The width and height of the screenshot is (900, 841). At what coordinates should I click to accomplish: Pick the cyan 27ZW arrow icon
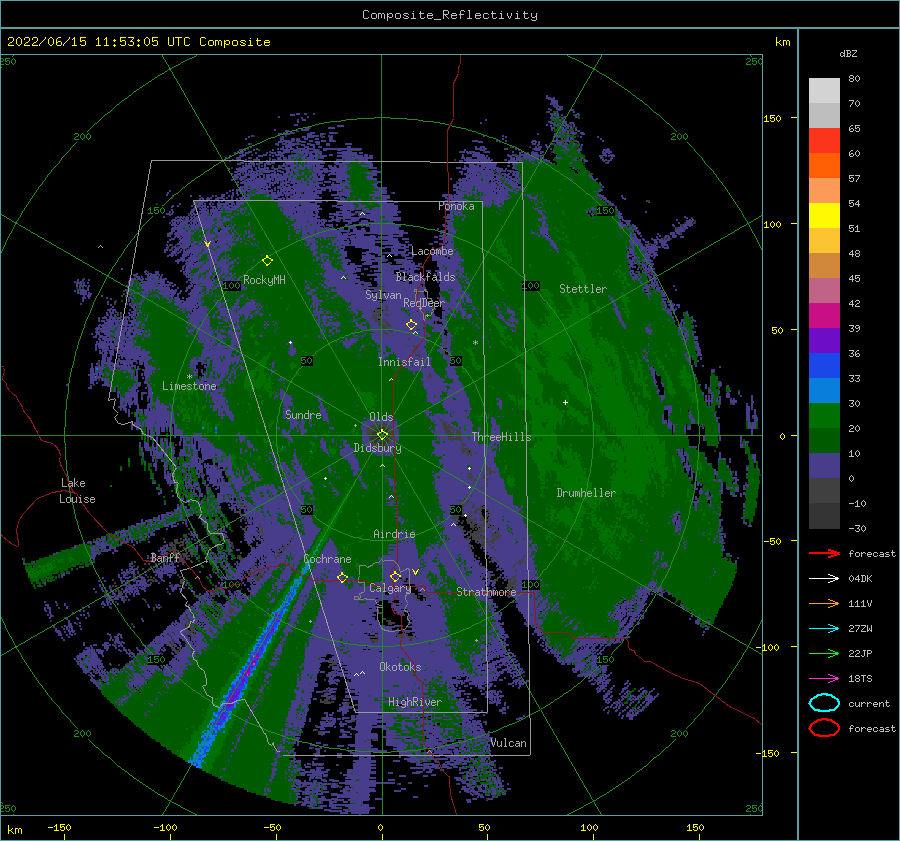824,629
